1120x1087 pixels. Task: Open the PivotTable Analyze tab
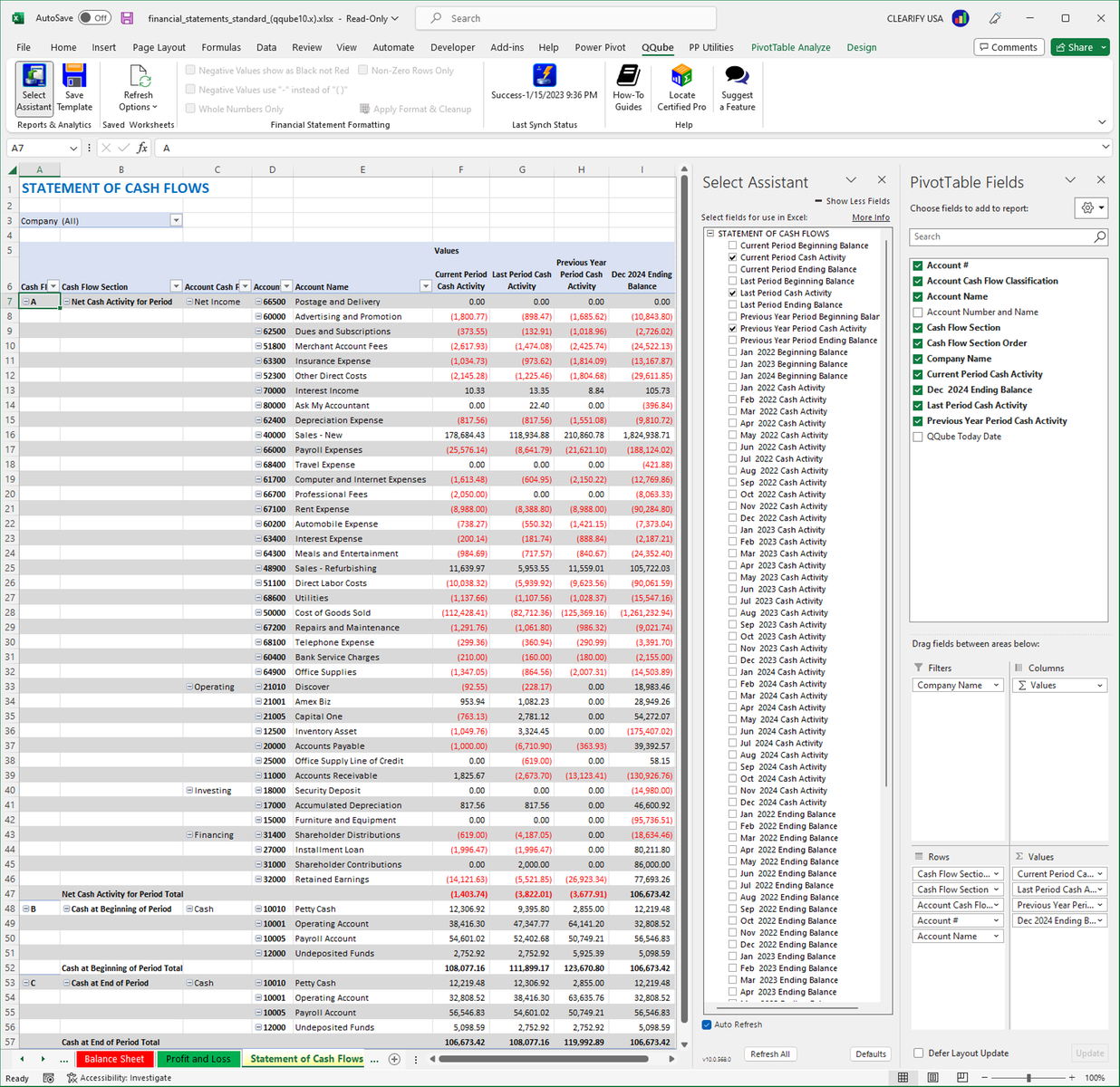790,47
